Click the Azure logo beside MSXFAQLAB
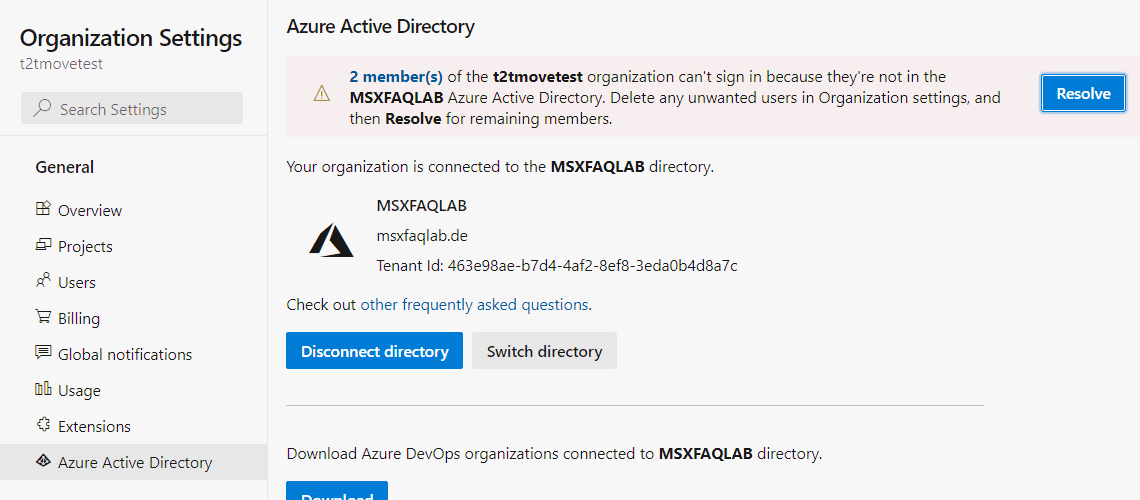 pos(331,240)
